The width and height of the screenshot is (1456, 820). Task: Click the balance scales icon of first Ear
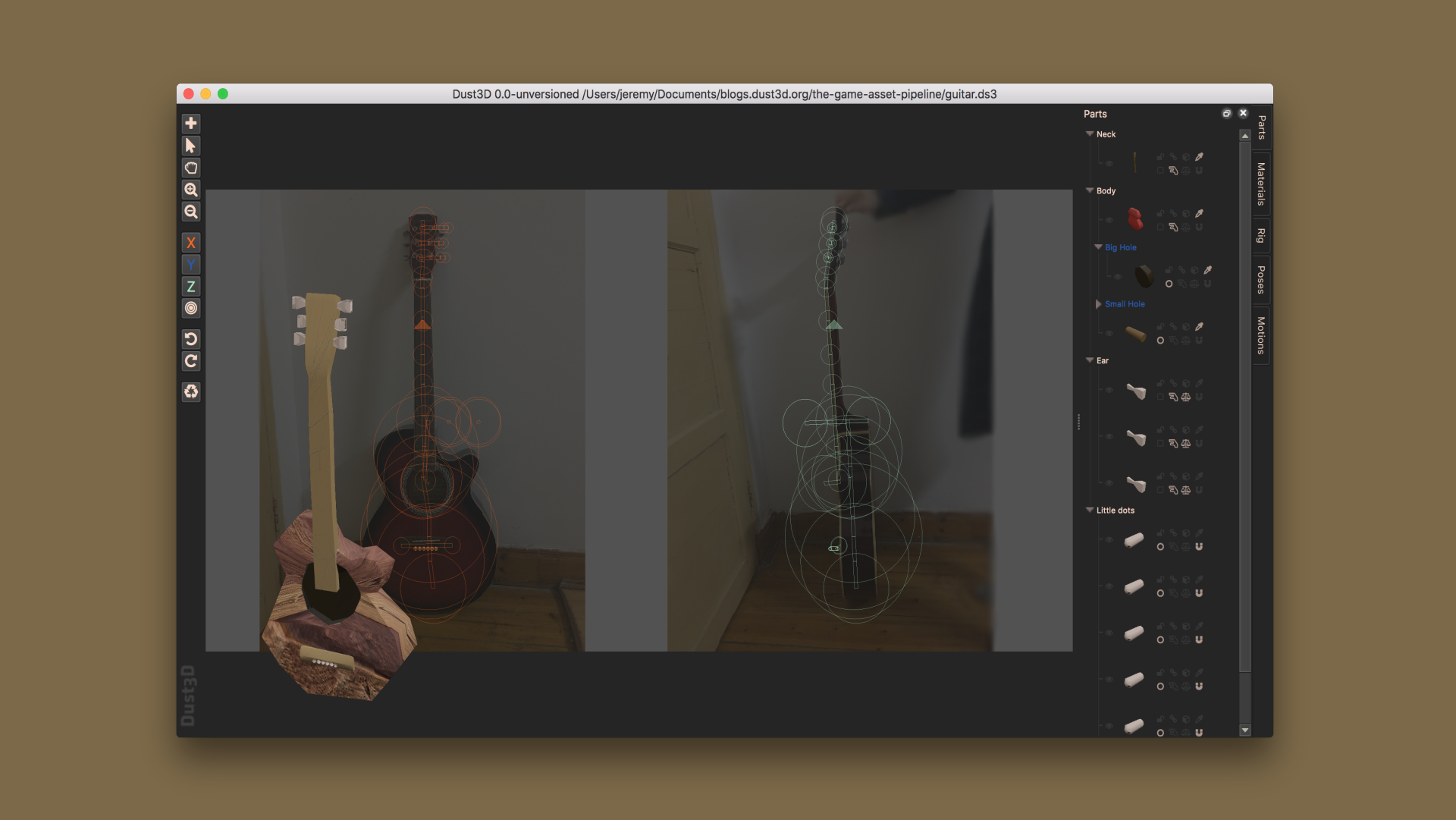point(1186,397)
